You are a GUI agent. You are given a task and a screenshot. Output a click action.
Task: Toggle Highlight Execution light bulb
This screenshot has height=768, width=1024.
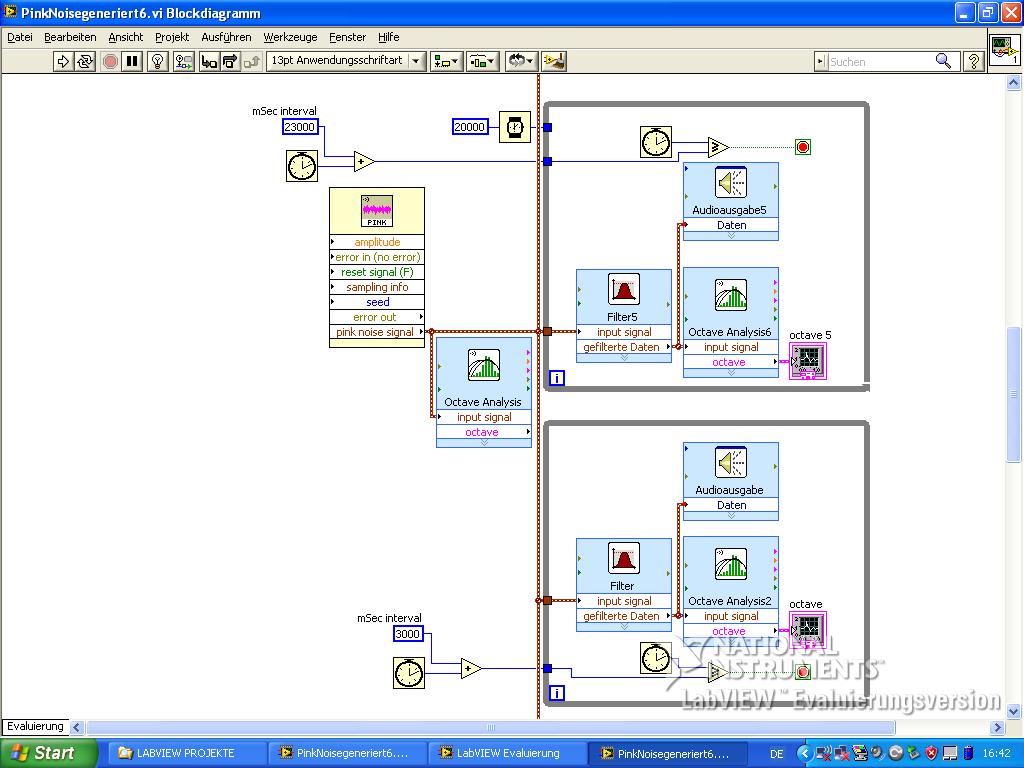click(157, 61)
